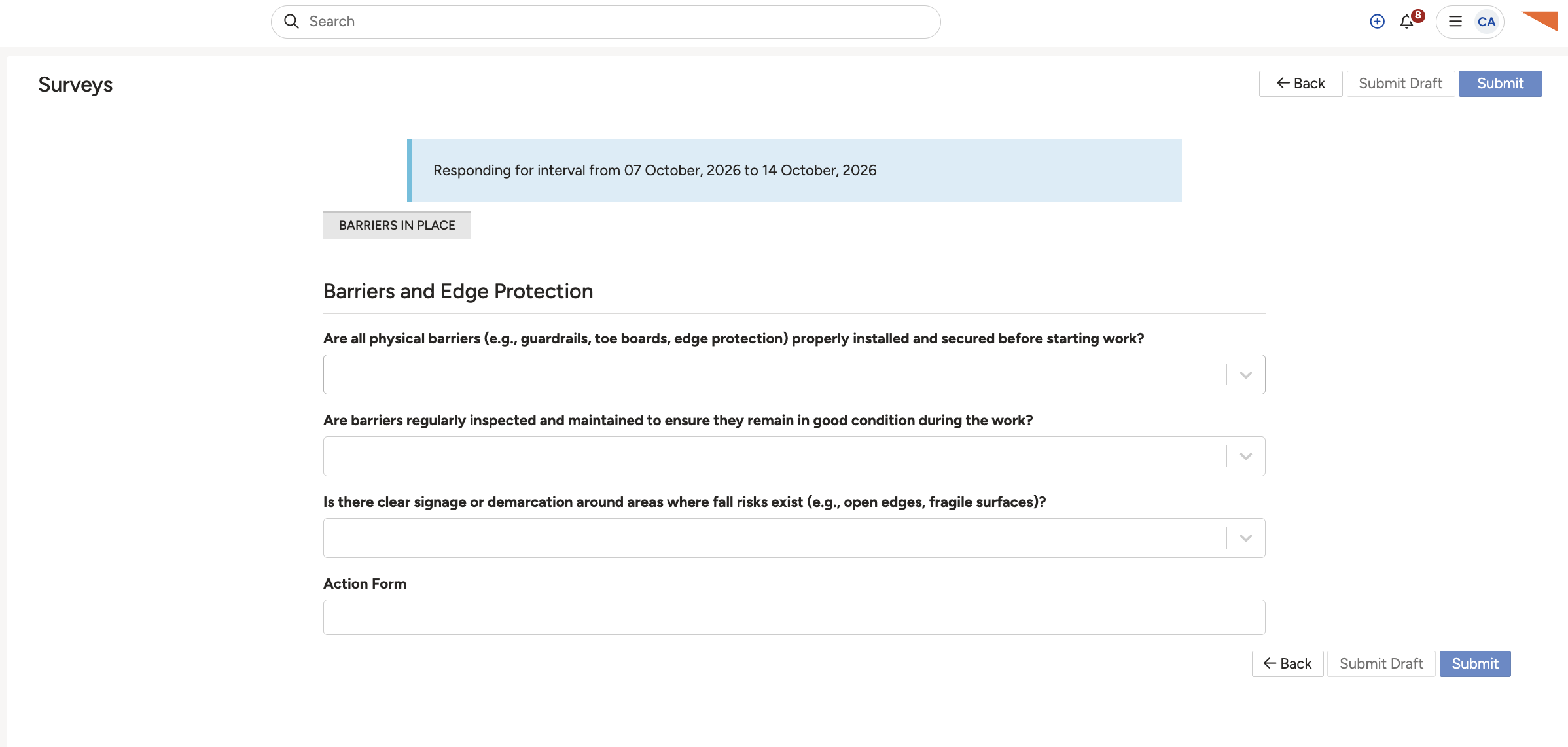Click the top Back button
Viewport: 1568px width, 747px height.
click(x=1300, y=84)
